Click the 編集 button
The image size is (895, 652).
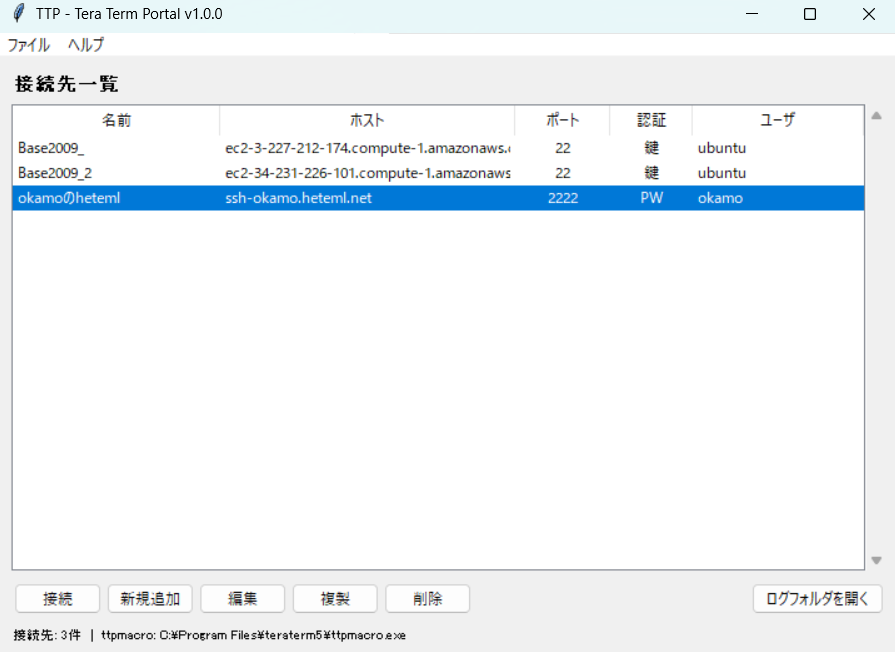pyautogui.click(x=243, y=598)
